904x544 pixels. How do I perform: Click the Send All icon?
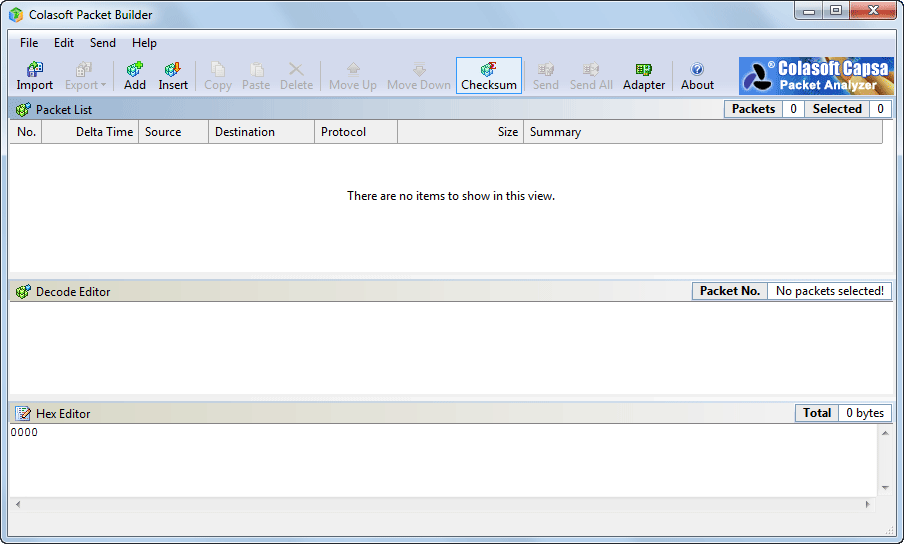pyautogui.click(x=591, y=75)
